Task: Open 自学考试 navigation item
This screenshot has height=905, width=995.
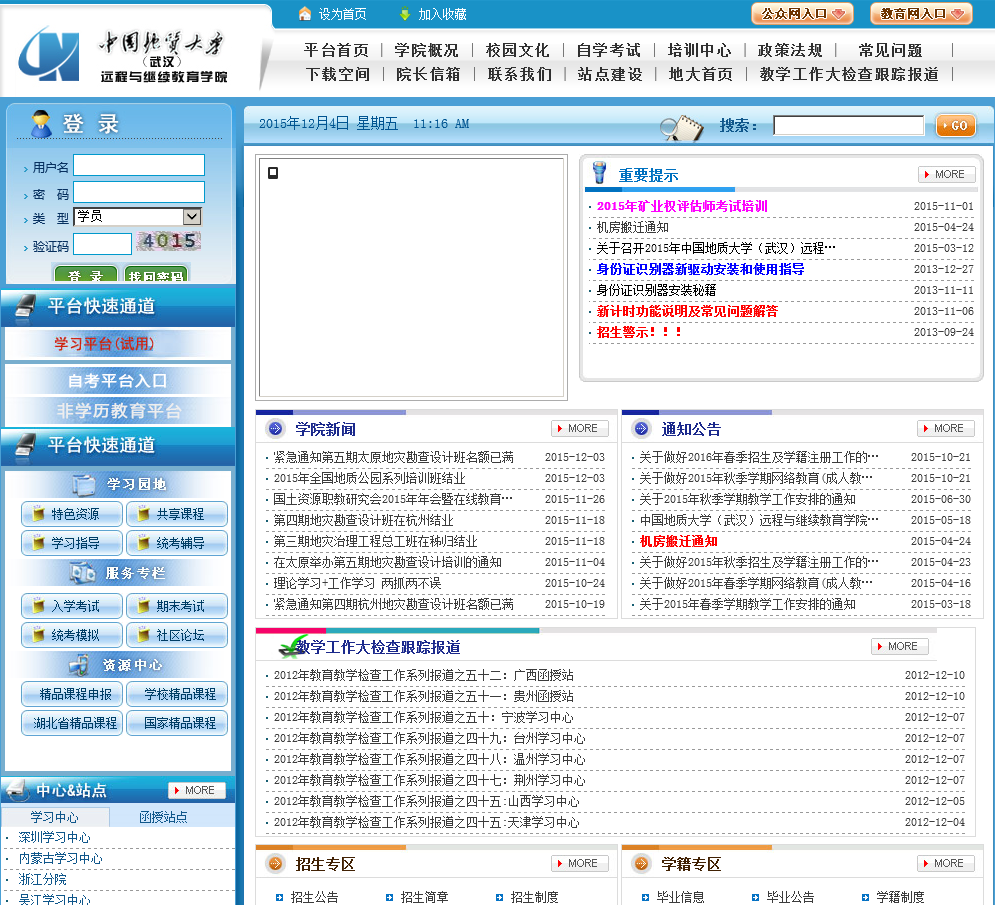Action: coord(609,50)
